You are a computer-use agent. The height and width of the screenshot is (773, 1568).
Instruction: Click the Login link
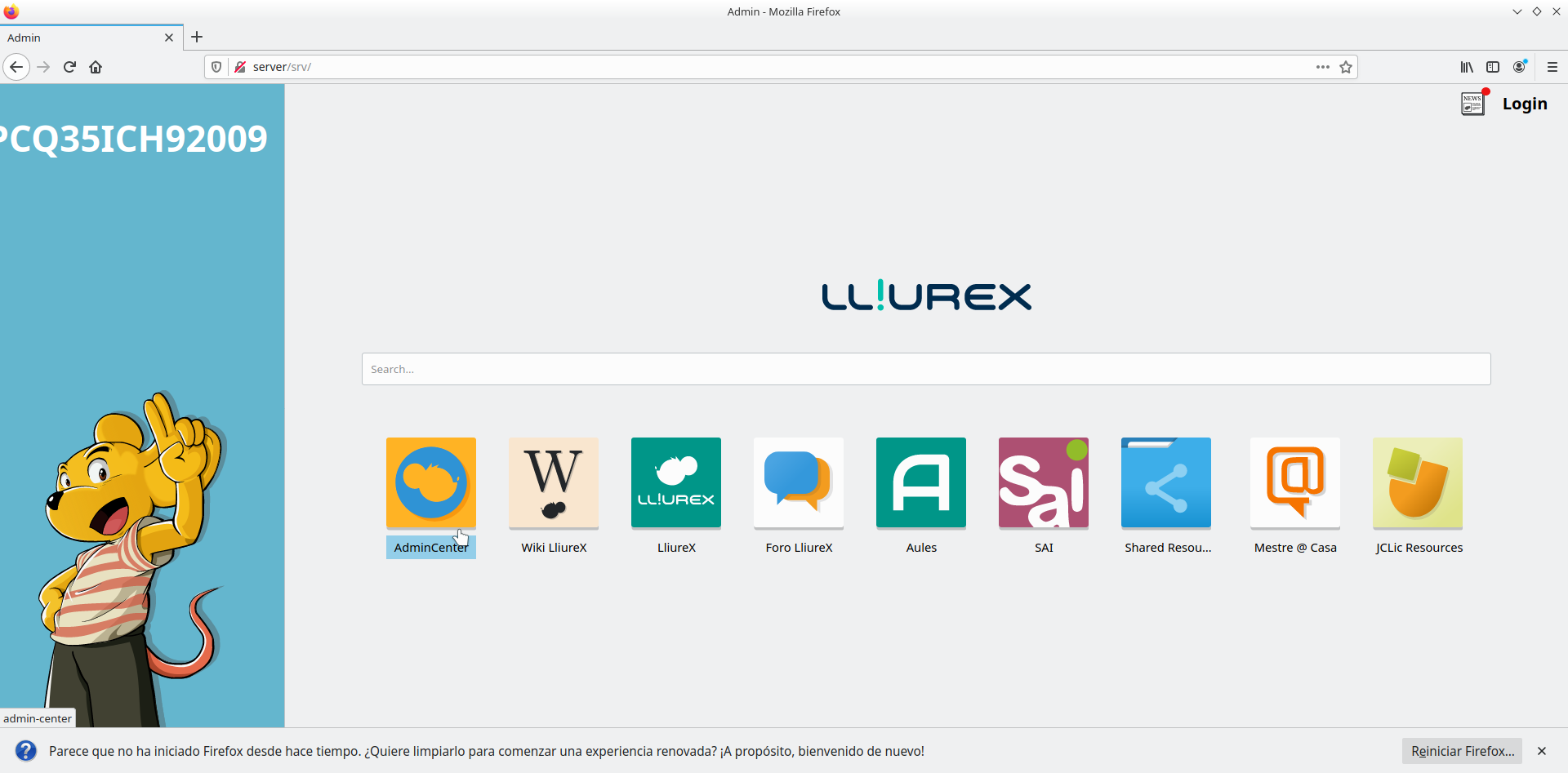click(1524, 104)
